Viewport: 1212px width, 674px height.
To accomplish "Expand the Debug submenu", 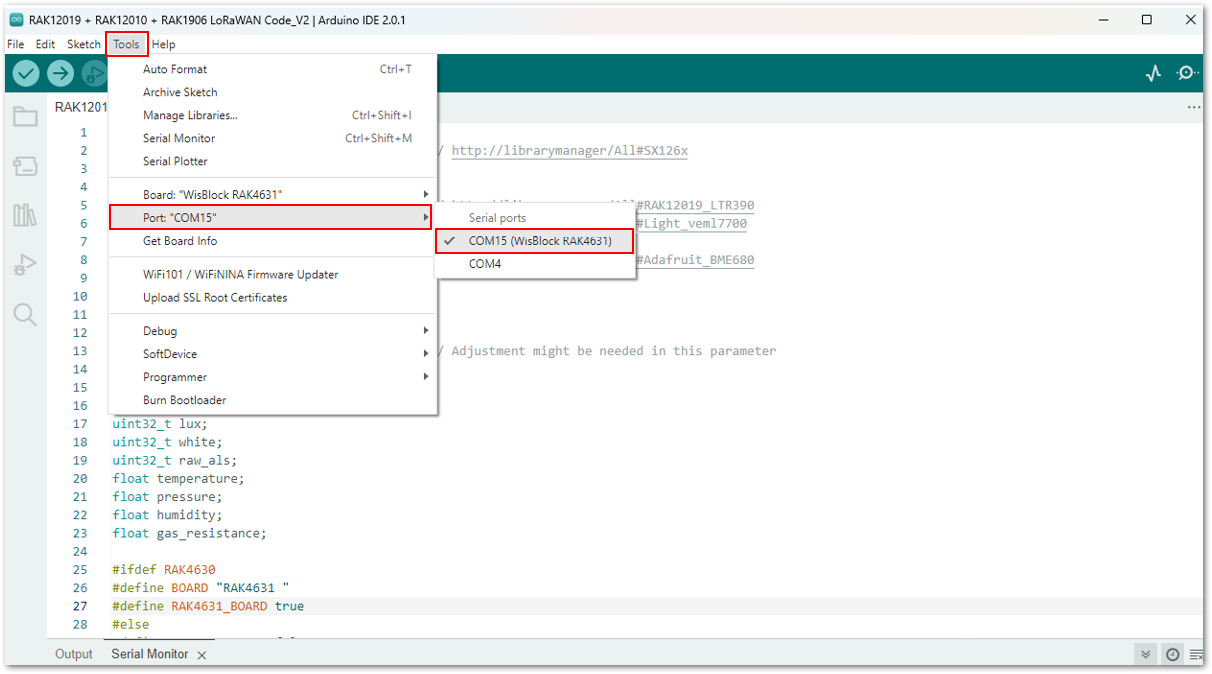I will pyautogui.click(x=272, y=331).
